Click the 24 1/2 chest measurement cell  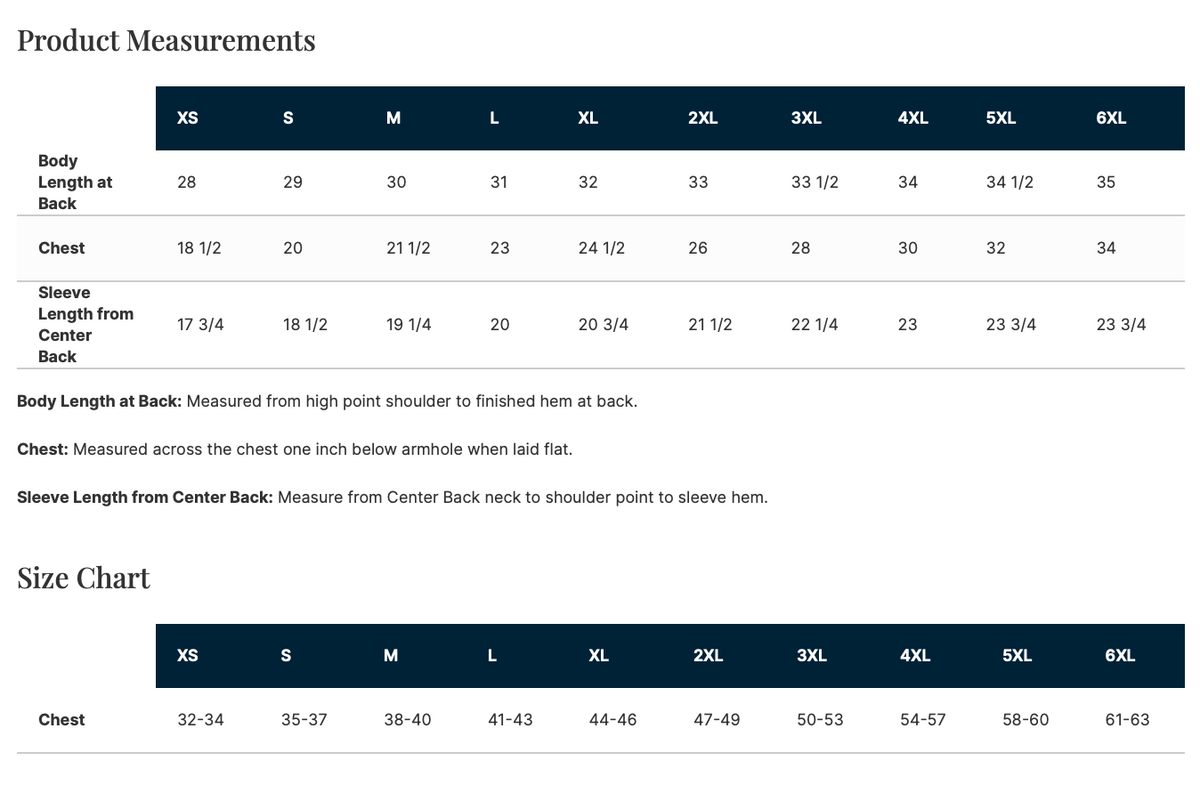pos(602,248)
